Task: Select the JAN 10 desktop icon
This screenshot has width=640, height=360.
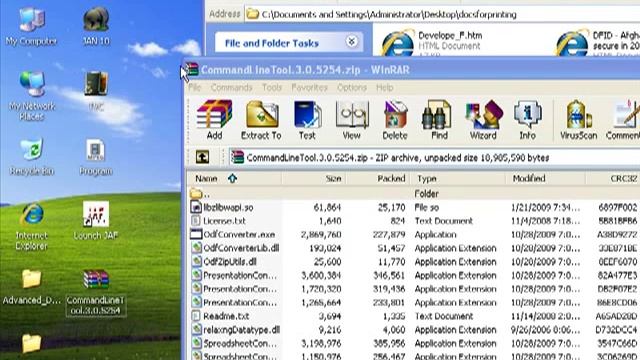Action: point(96,26)
